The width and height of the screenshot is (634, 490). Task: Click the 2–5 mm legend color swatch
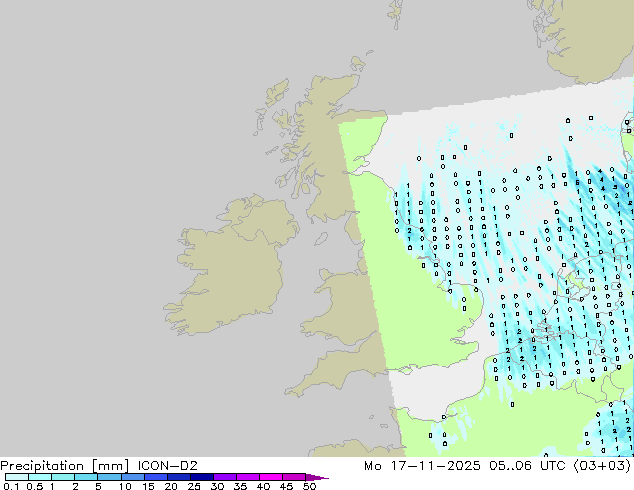point(86,477)
